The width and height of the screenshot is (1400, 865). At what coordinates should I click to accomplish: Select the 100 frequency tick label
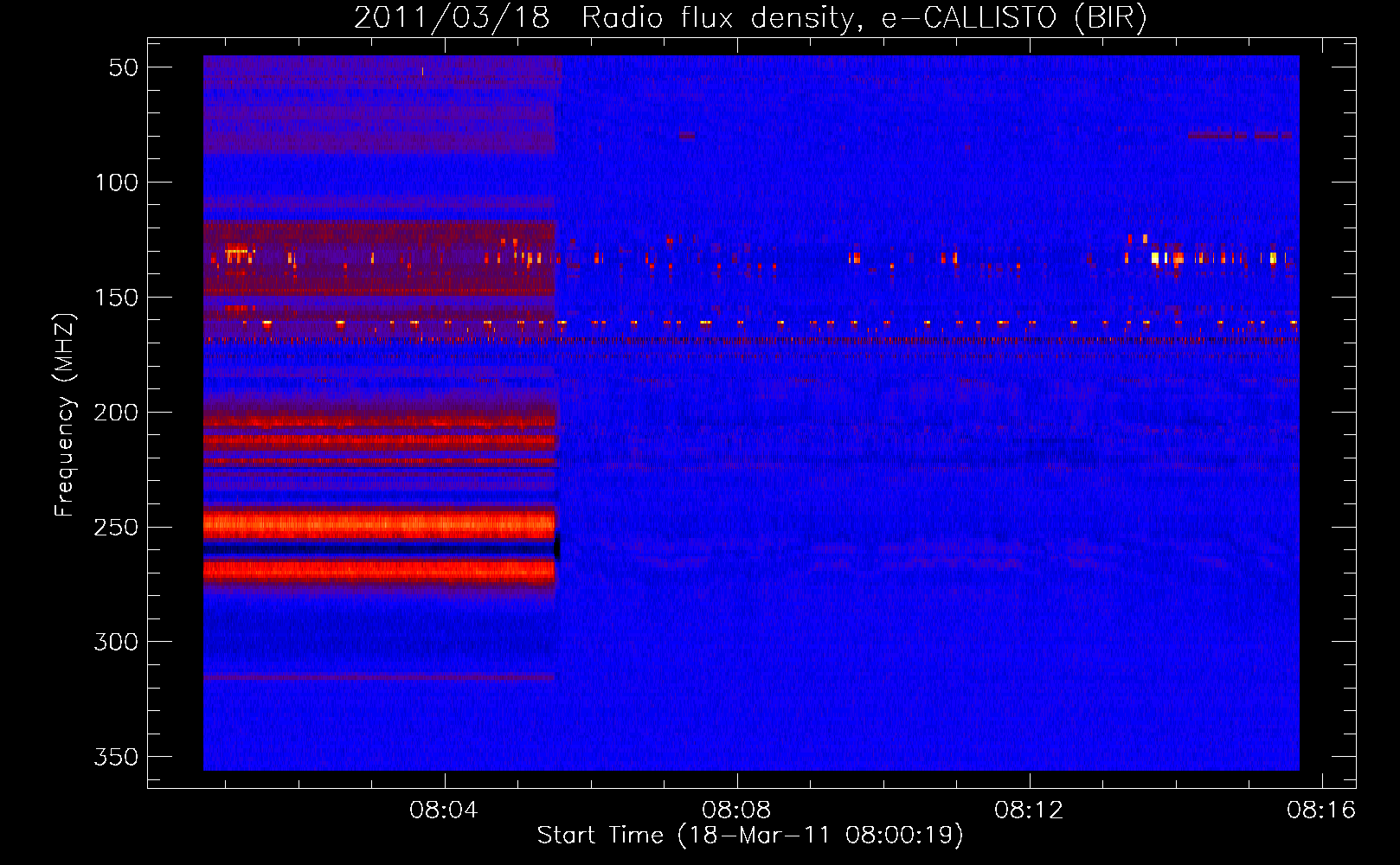117,183
